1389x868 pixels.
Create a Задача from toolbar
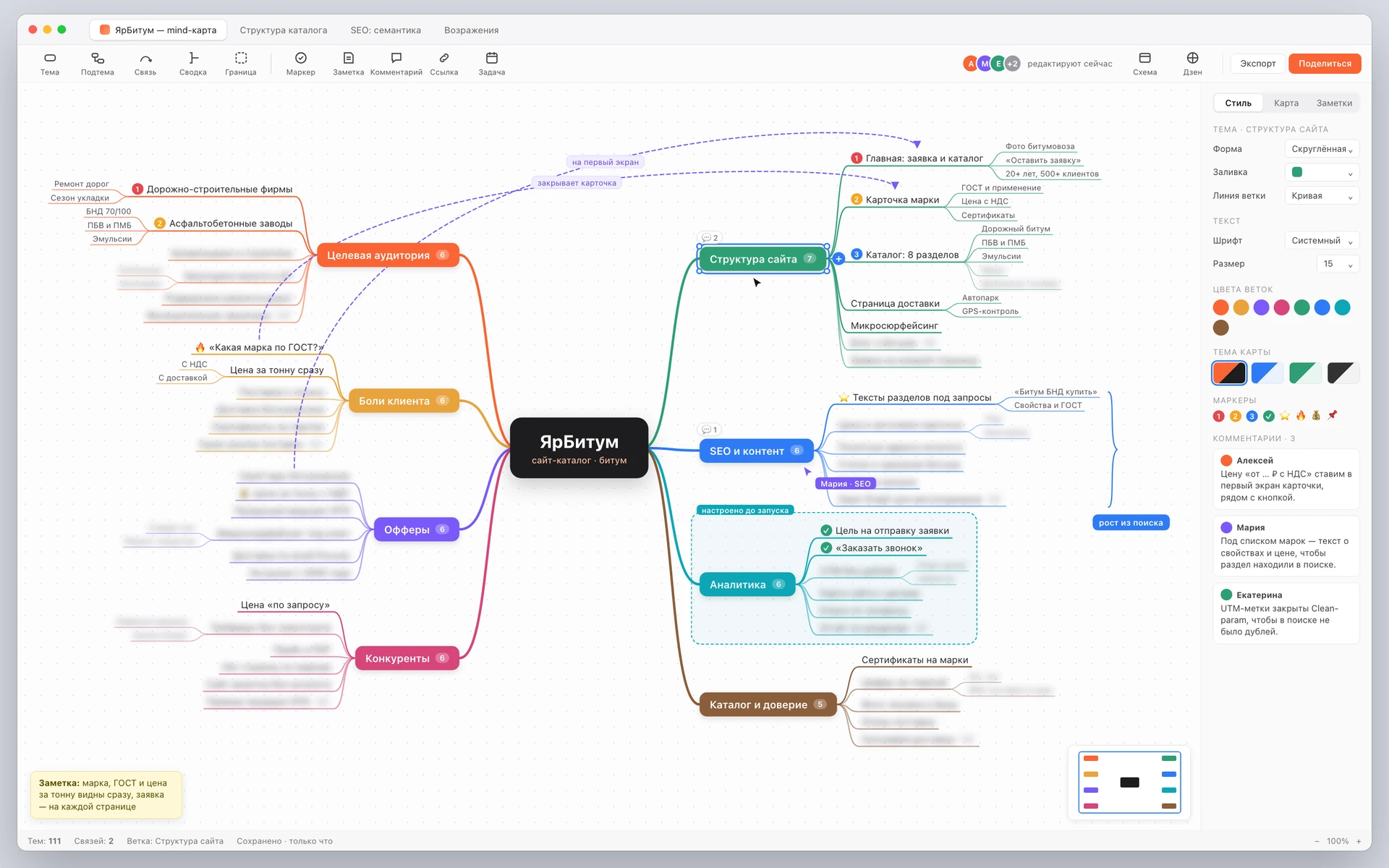(x=492, y=64)
